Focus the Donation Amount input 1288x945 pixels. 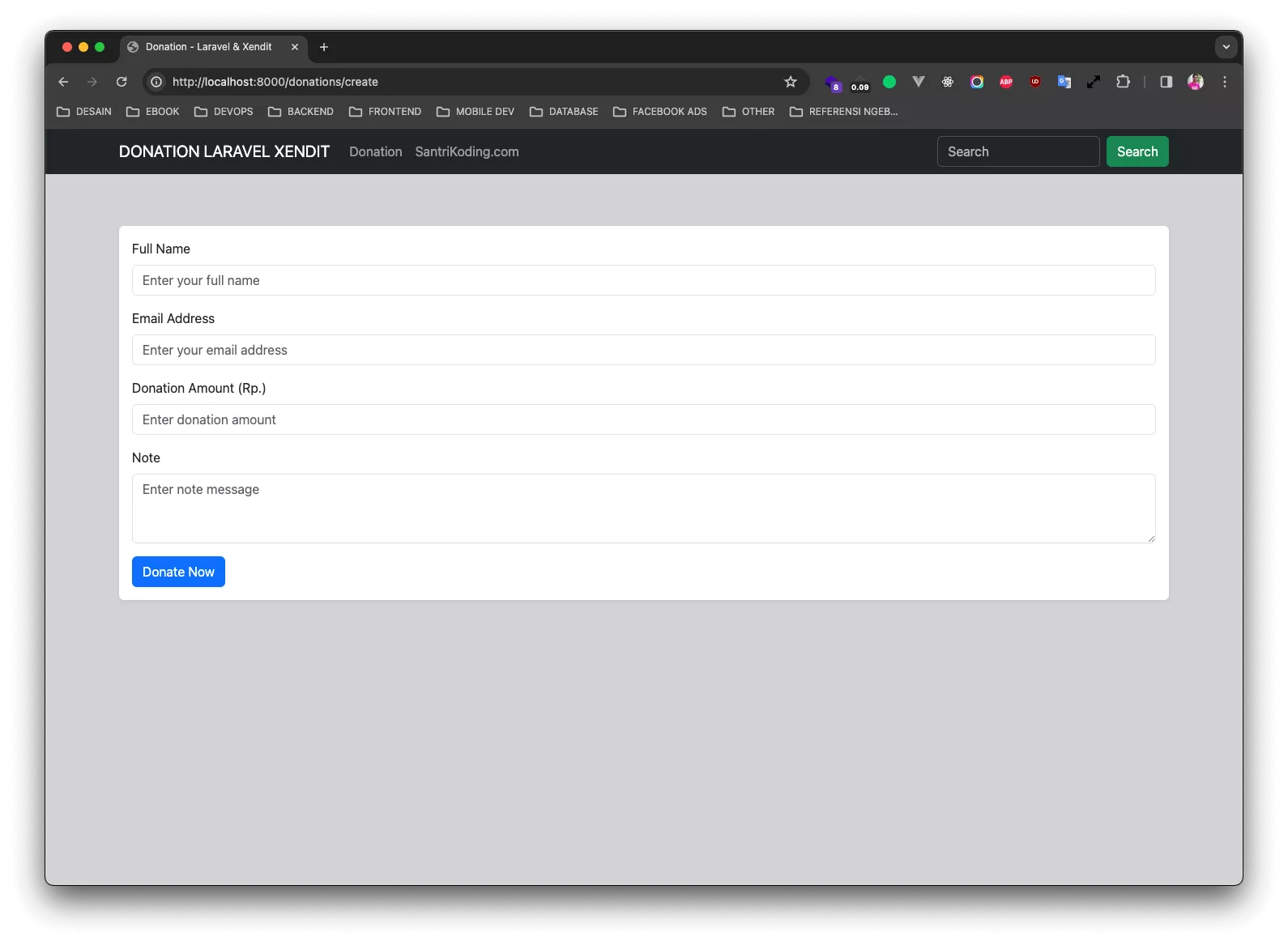click(644, 419)
